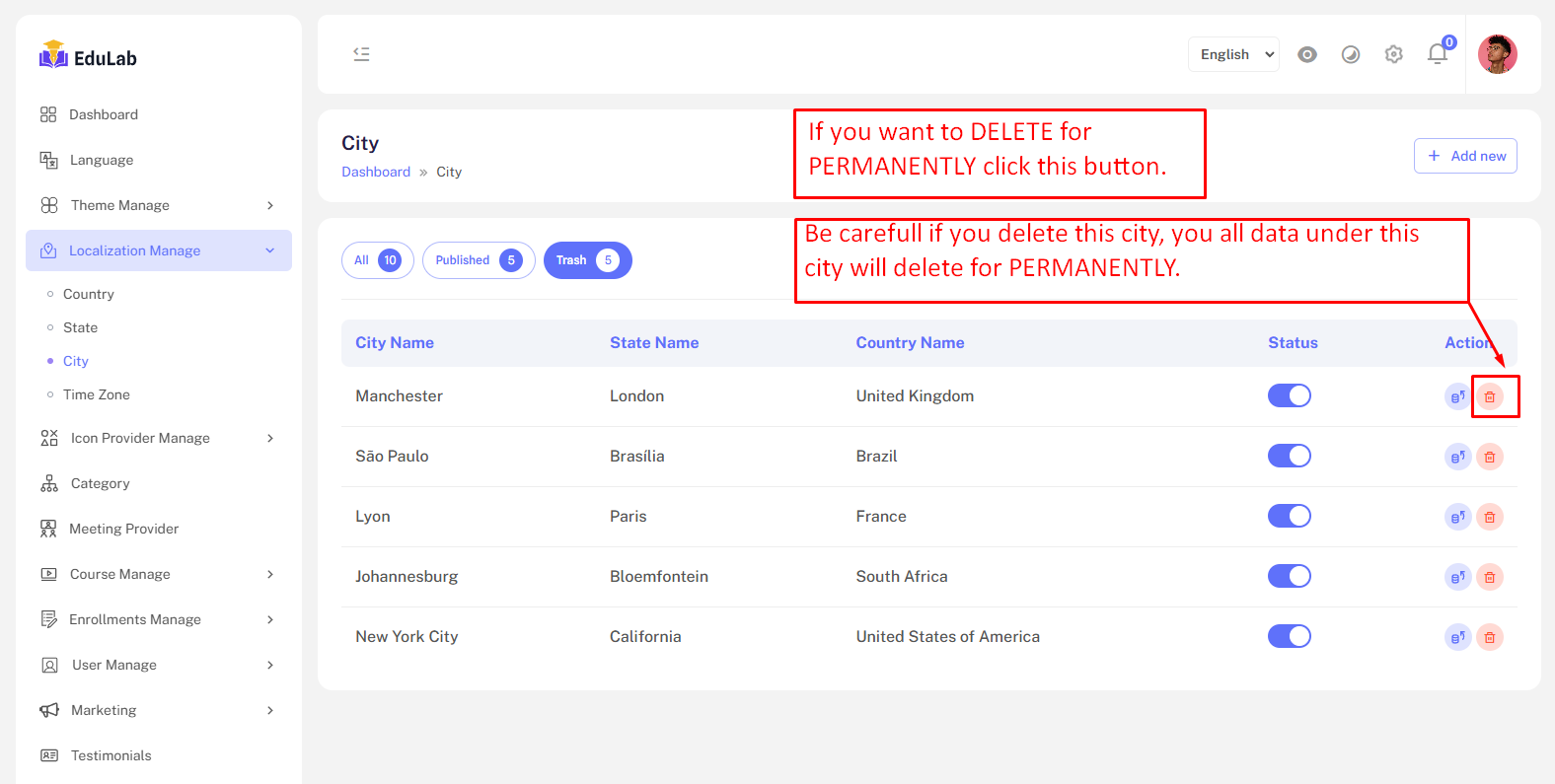The height and width of the screenshot is (784, 1555).
Task: Follow the Dashboard breadcrumb link
Action: [x=376, y=172]
